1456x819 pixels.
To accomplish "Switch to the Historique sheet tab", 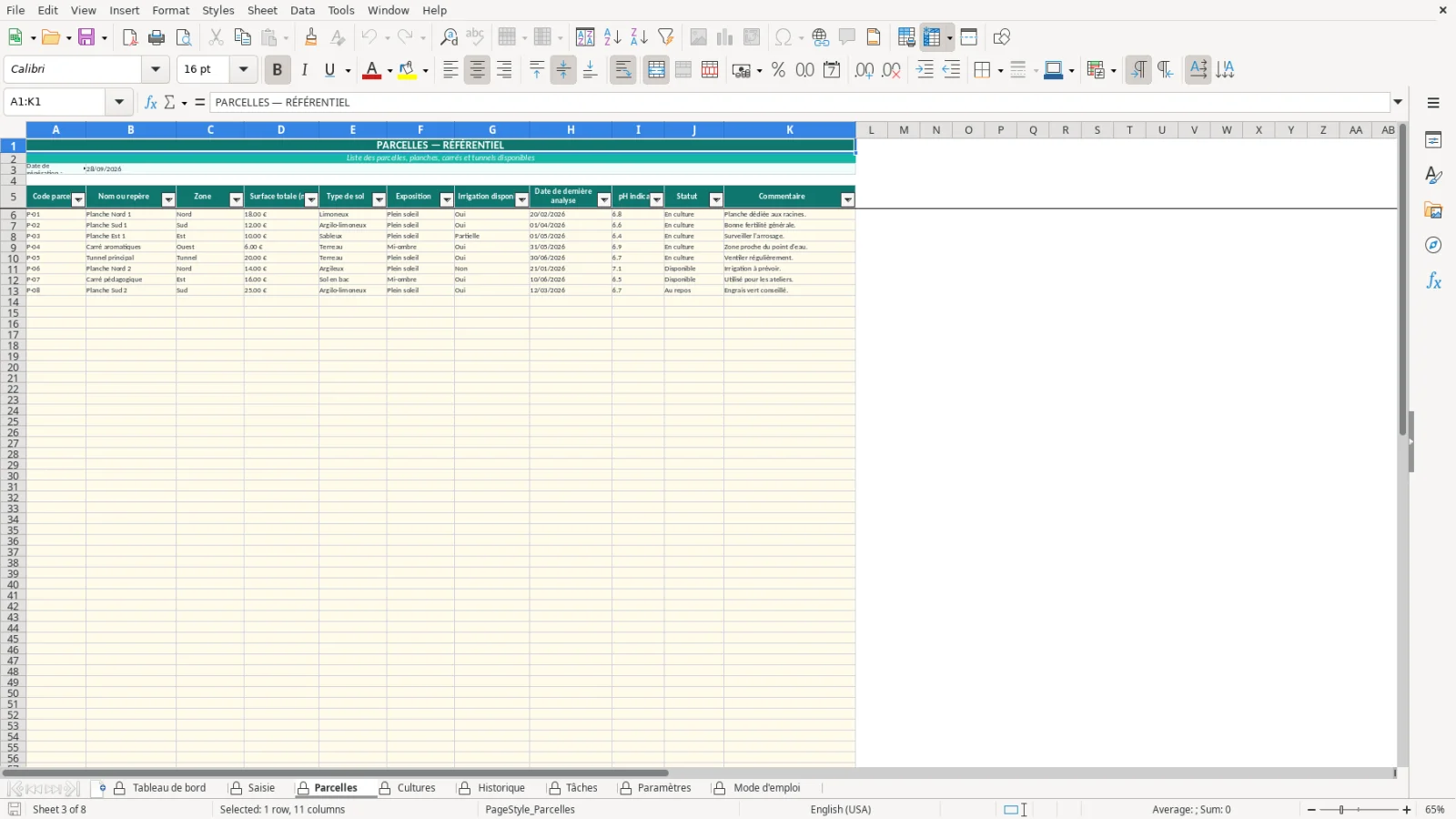I will click(x=500, y=788).
